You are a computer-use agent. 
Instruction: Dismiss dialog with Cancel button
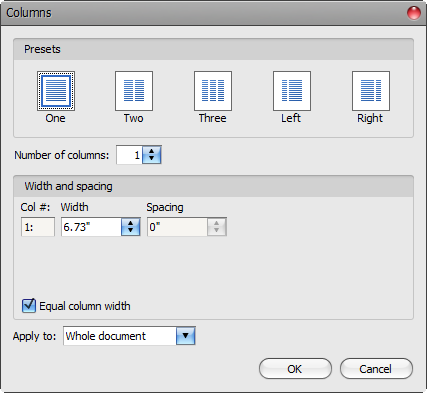(x=376, y=369)
